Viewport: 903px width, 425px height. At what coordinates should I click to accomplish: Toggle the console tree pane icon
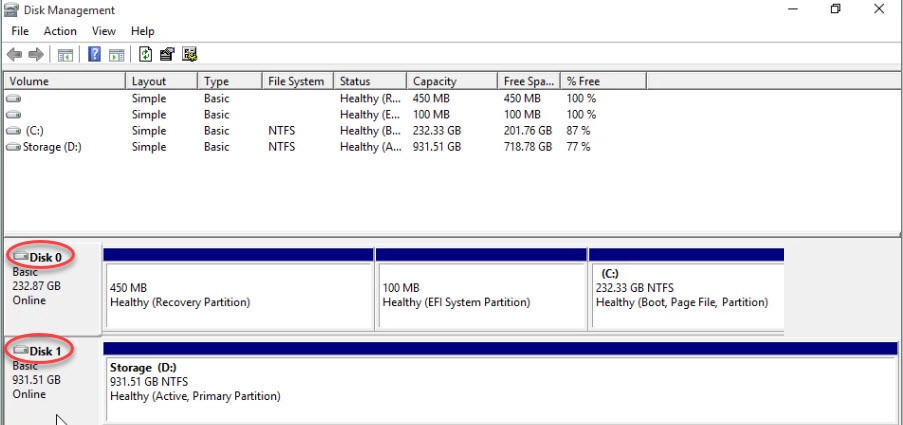pyautogui.click(x=65, y=54)
